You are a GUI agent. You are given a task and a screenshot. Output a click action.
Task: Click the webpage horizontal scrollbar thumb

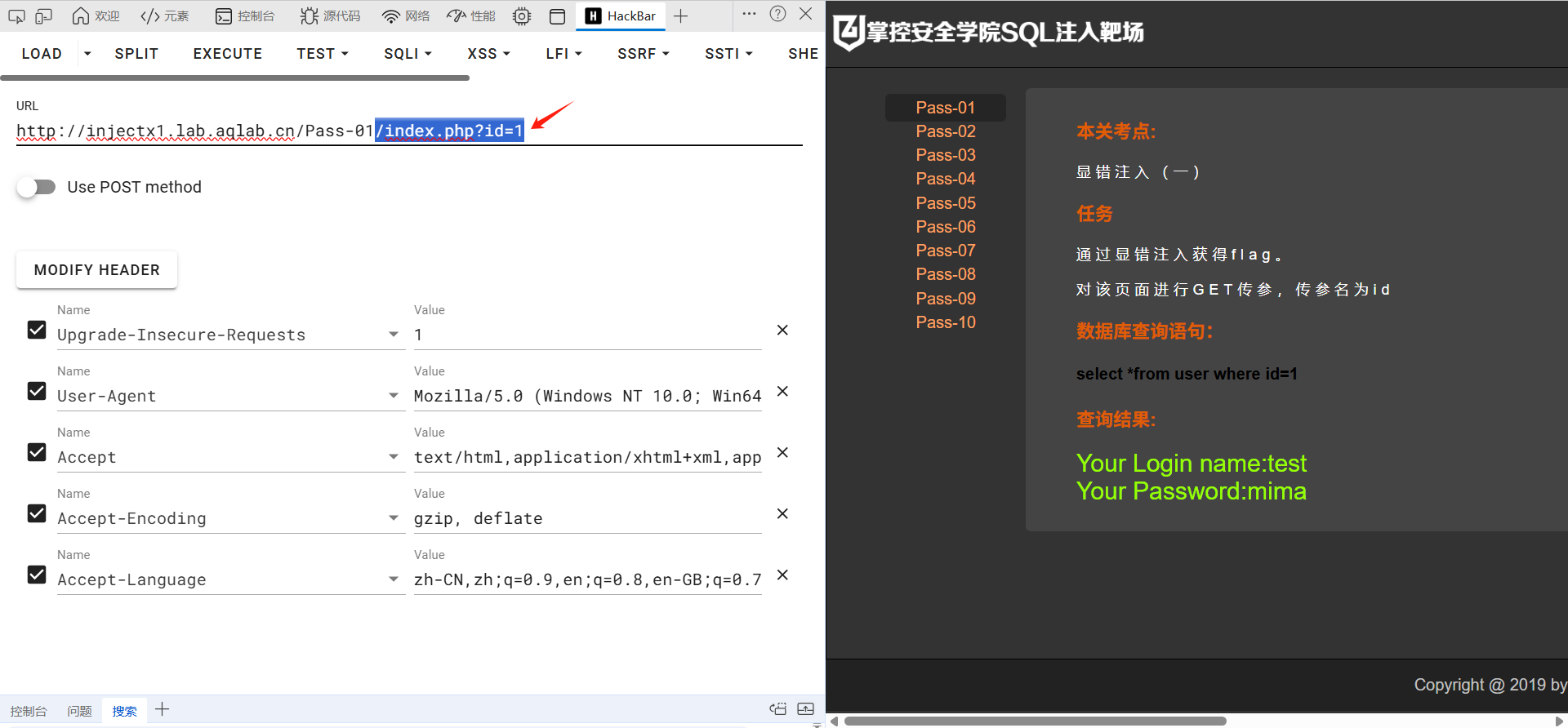point(1035,721)
